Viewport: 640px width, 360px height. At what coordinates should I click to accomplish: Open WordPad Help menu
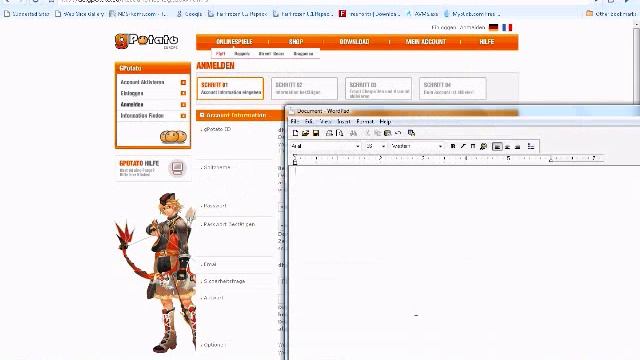click(x=385, y=122)
